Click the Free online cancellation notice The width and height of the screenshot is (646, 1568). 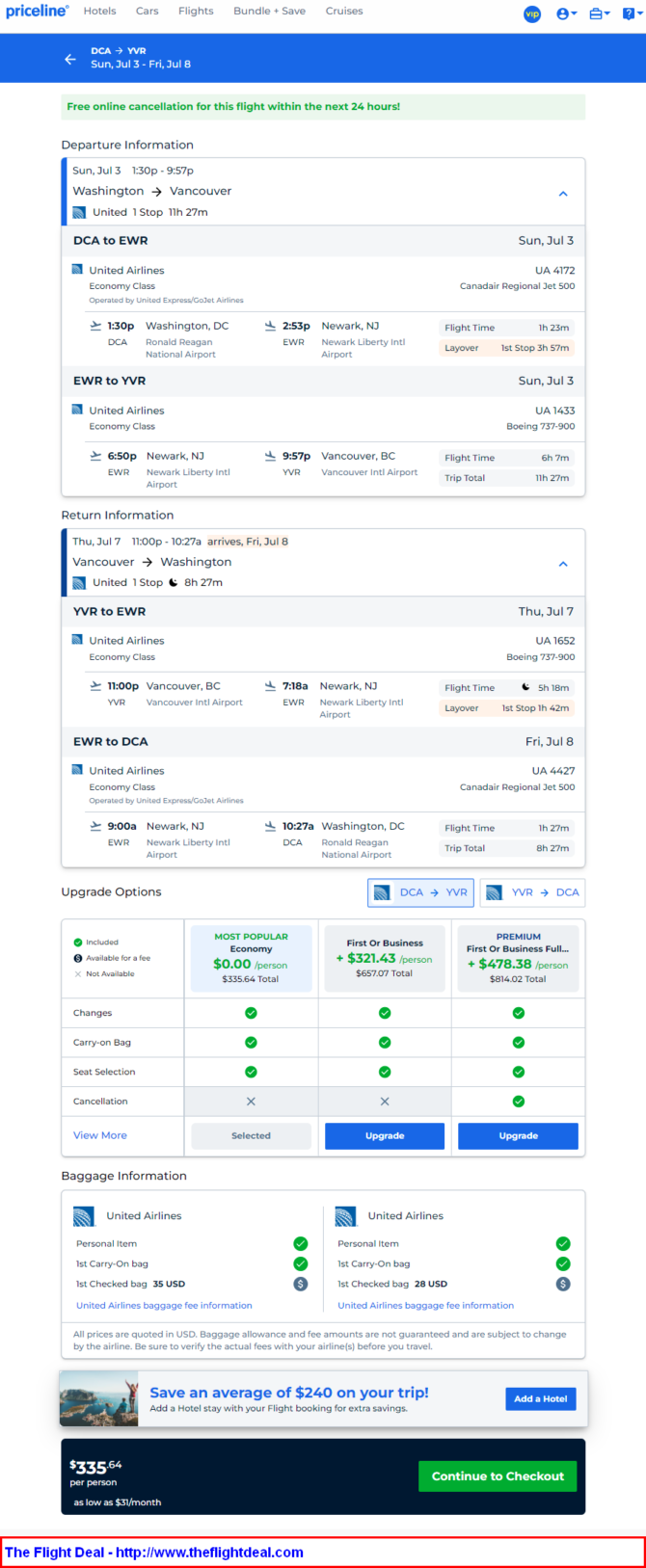click(x=323, y=107)
